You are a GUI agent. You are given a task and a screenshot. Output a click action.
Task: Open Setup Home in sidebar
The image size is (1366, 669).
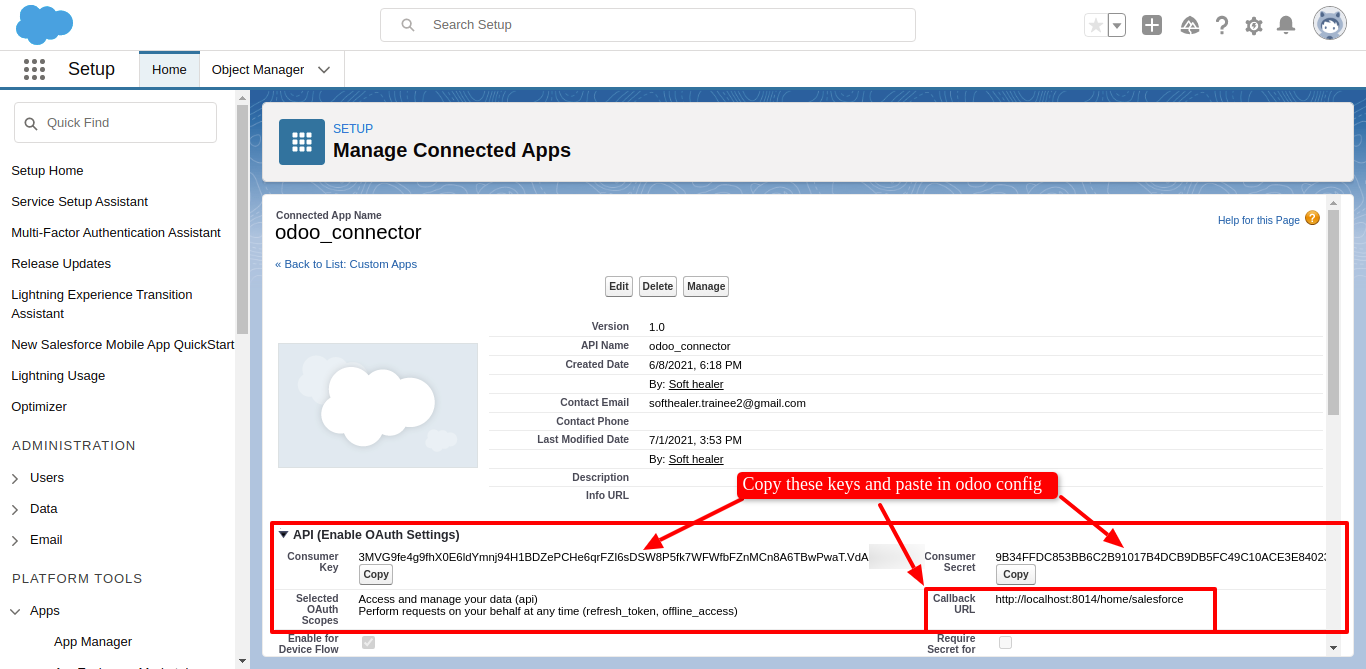47,171
